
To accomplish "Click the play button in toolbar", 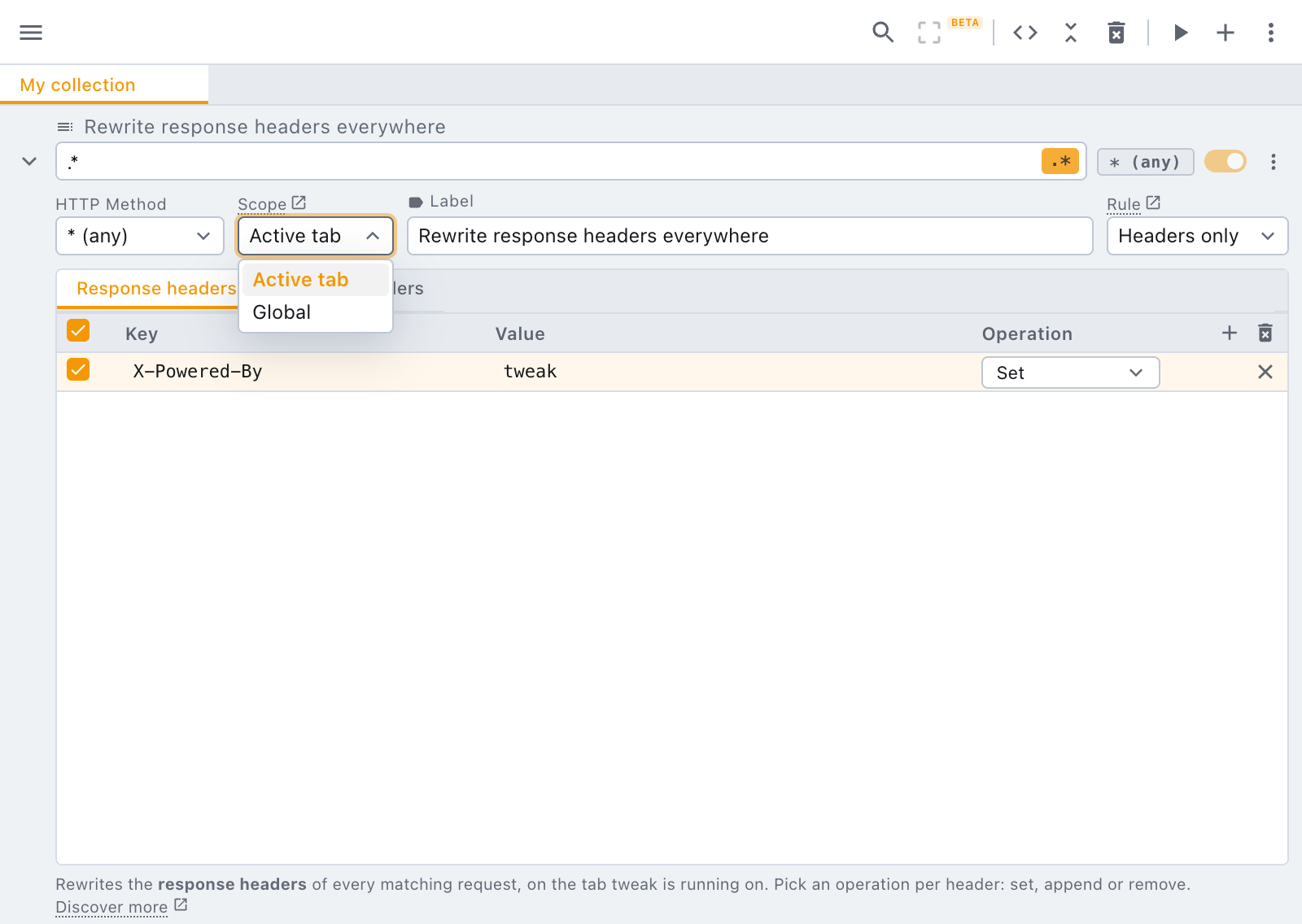I will (x=1181, y=33).
